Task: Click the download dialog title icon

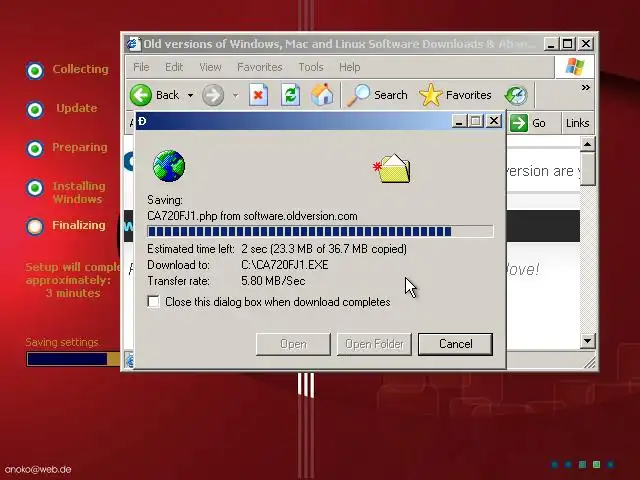Action: click(142, 121)
